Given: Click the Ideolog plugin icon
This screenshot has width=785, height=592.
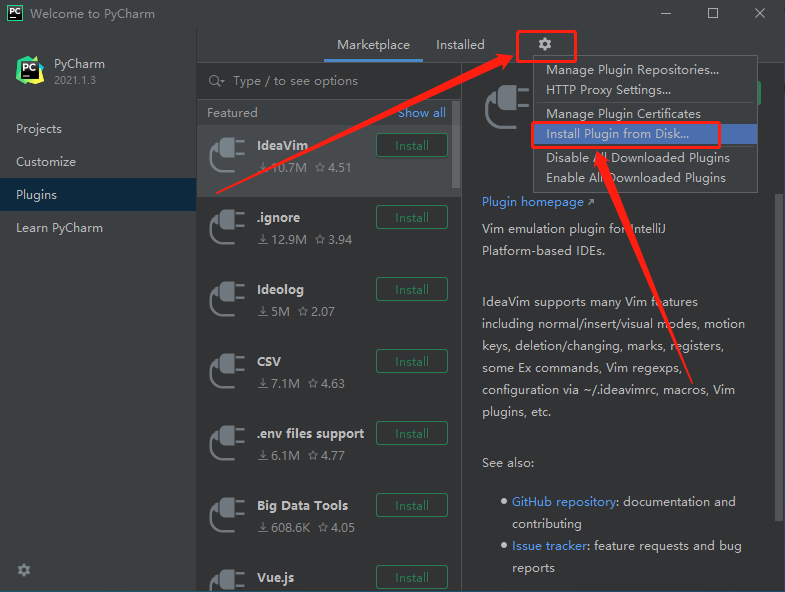Looking at the screenshot, I should (x=227, y=299).
